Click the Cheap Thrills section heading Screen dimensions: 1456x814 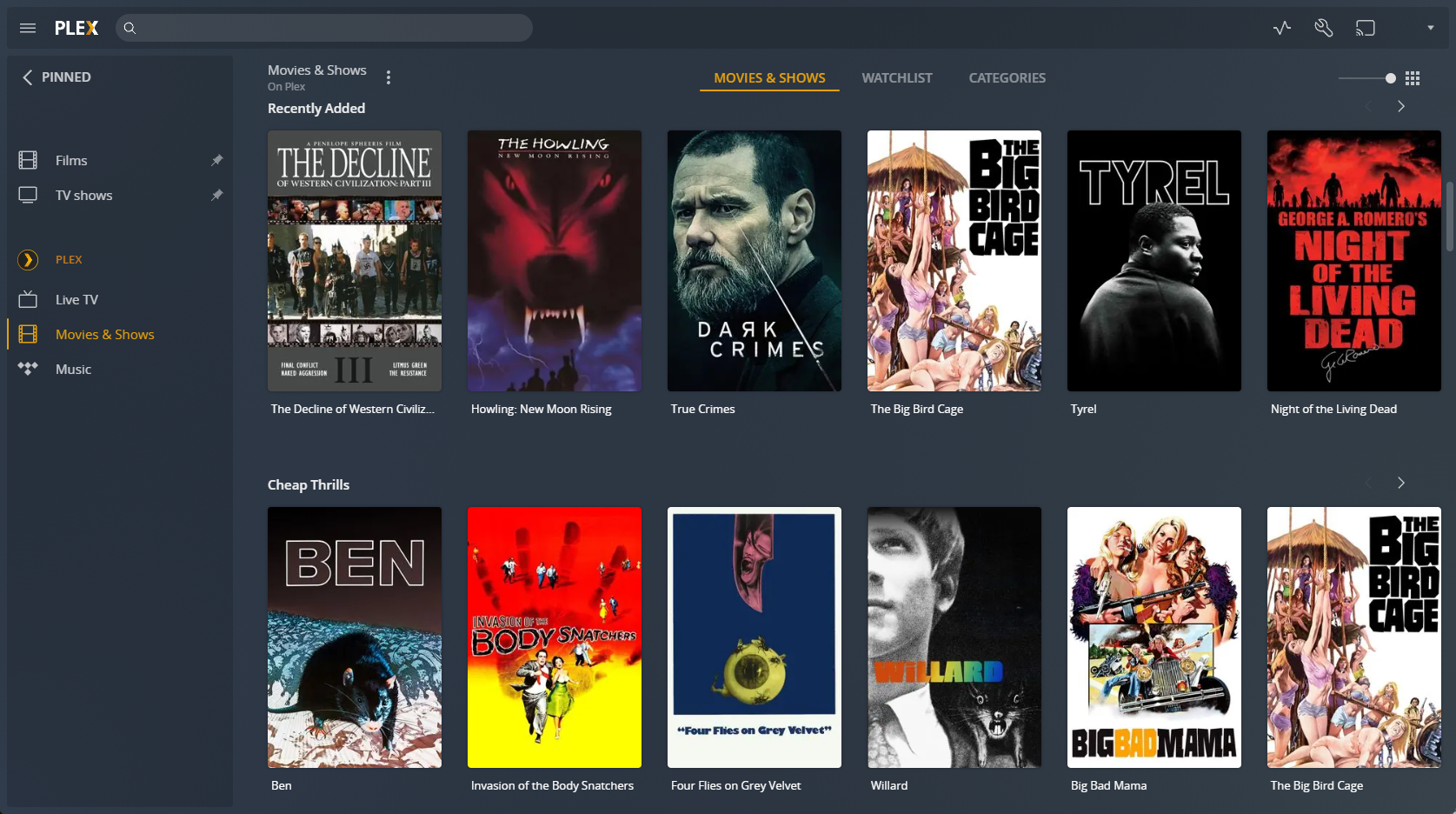[x=309, y=484]
